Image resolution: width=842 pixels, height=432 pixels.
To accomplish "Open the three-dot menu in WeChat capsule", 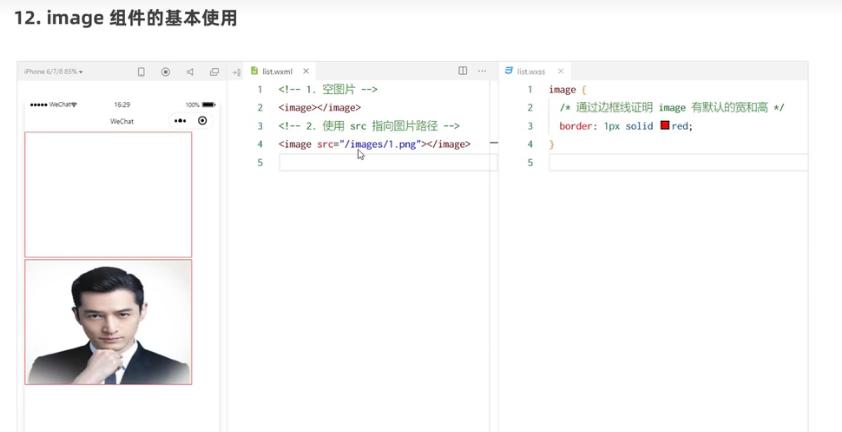I will (x=180, y=121).
